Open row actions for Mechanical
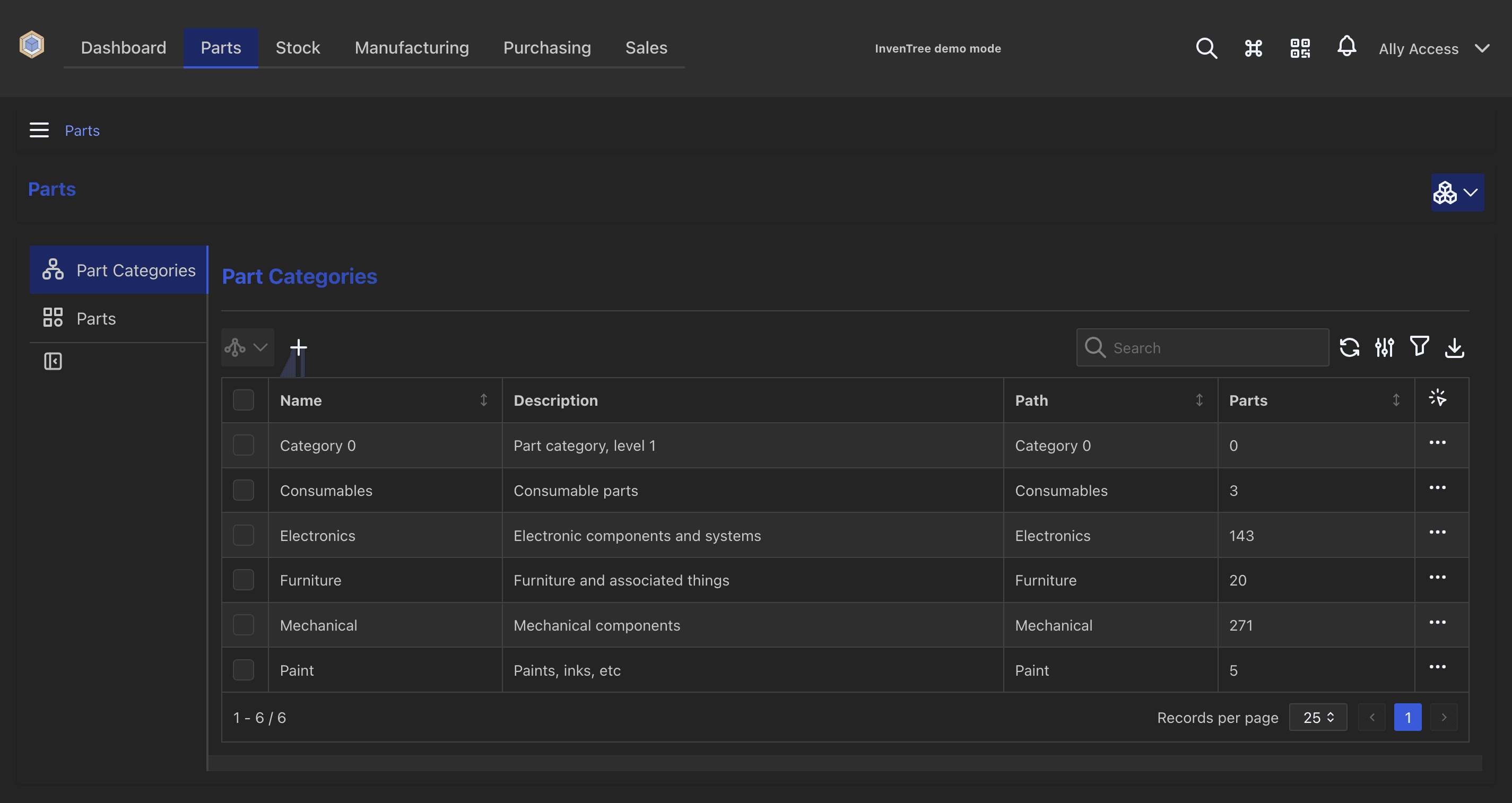Screen dimensions: 1512x803 tap(1437, 622)
